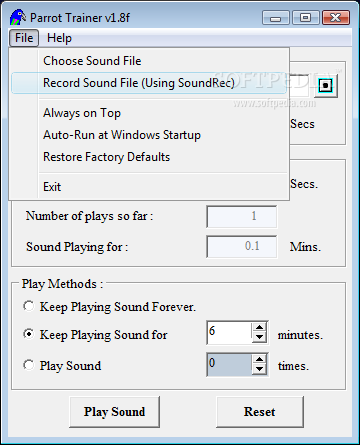Viewport: 360px width, 445px height.
Task: Open the File menu
Action: (x=24, y=38)
